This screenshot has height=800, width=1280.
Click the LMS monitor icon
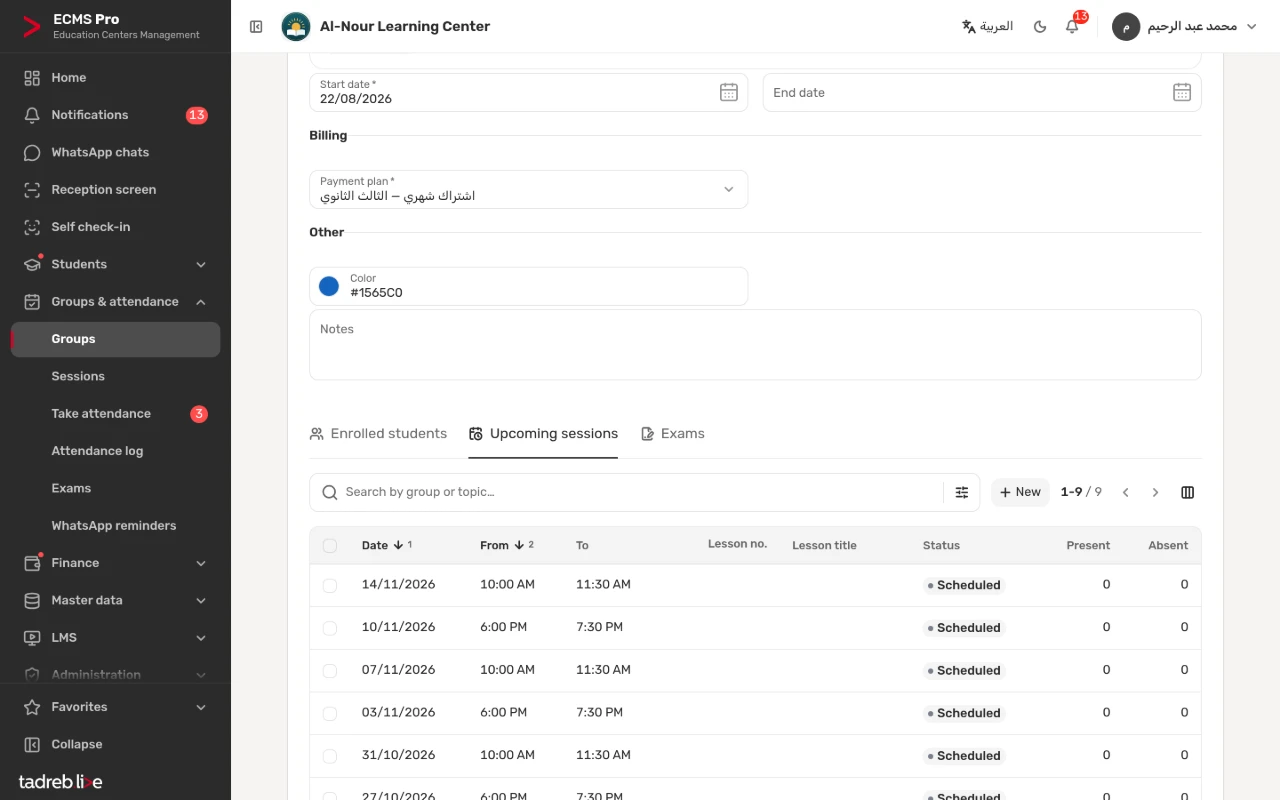32,638
